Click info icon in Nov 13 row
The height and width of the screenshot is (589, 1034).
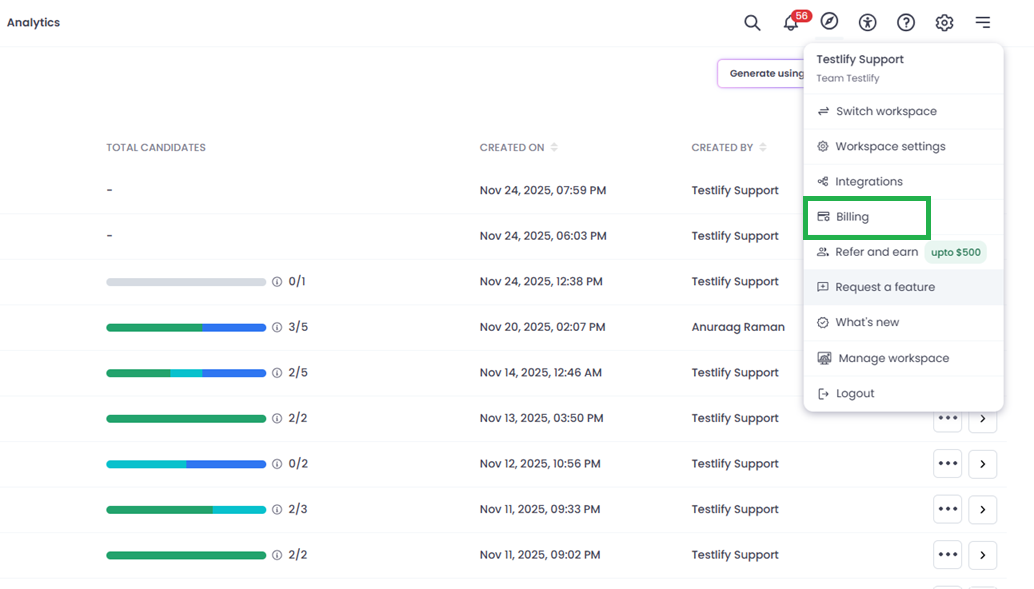coord(277,418)
